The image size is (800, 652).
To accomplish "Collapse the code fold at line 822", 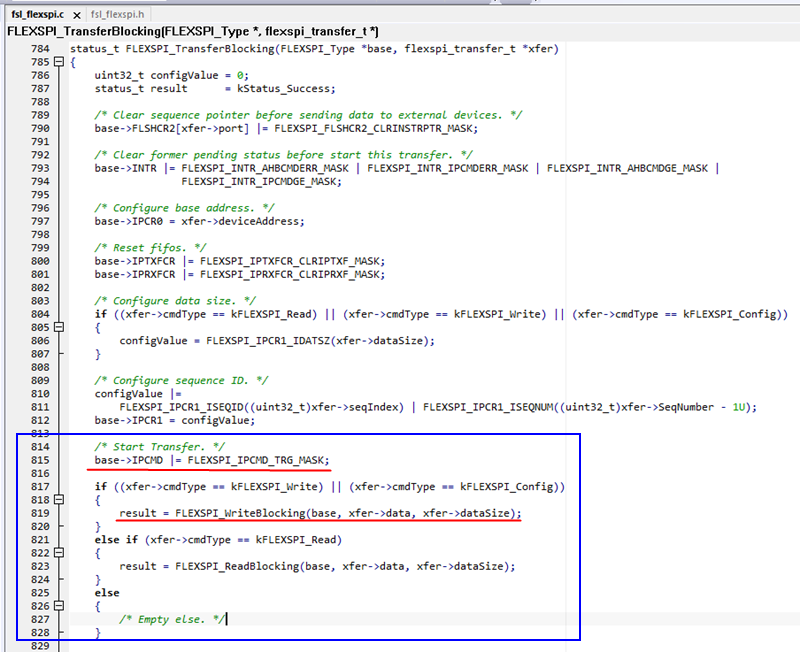I will 59,553.
